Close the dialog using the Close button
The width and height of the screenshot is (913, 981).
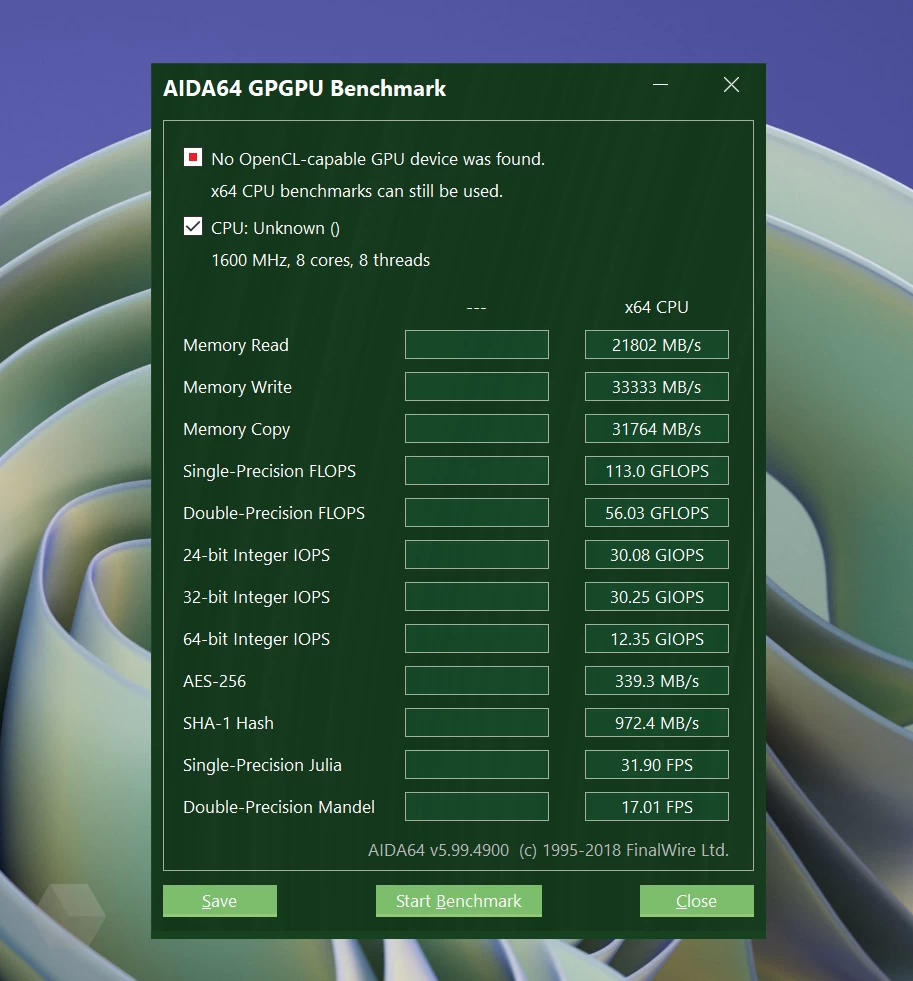[x=696, y=901]
